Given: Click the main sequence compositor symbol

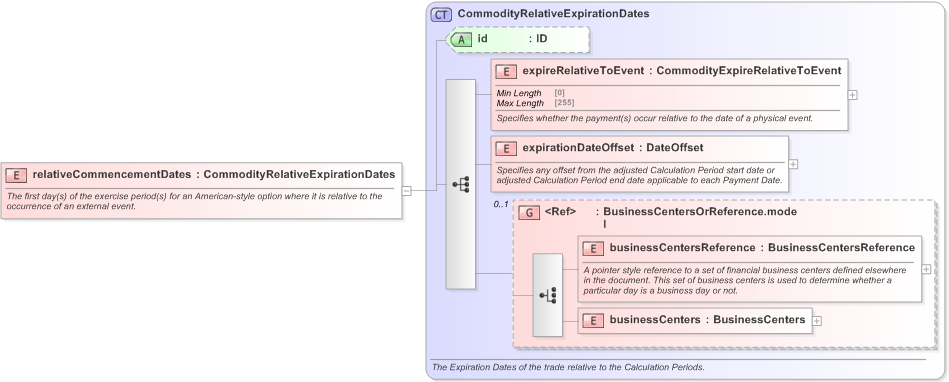Looking at the screenshot, I should tap(461, 184).
